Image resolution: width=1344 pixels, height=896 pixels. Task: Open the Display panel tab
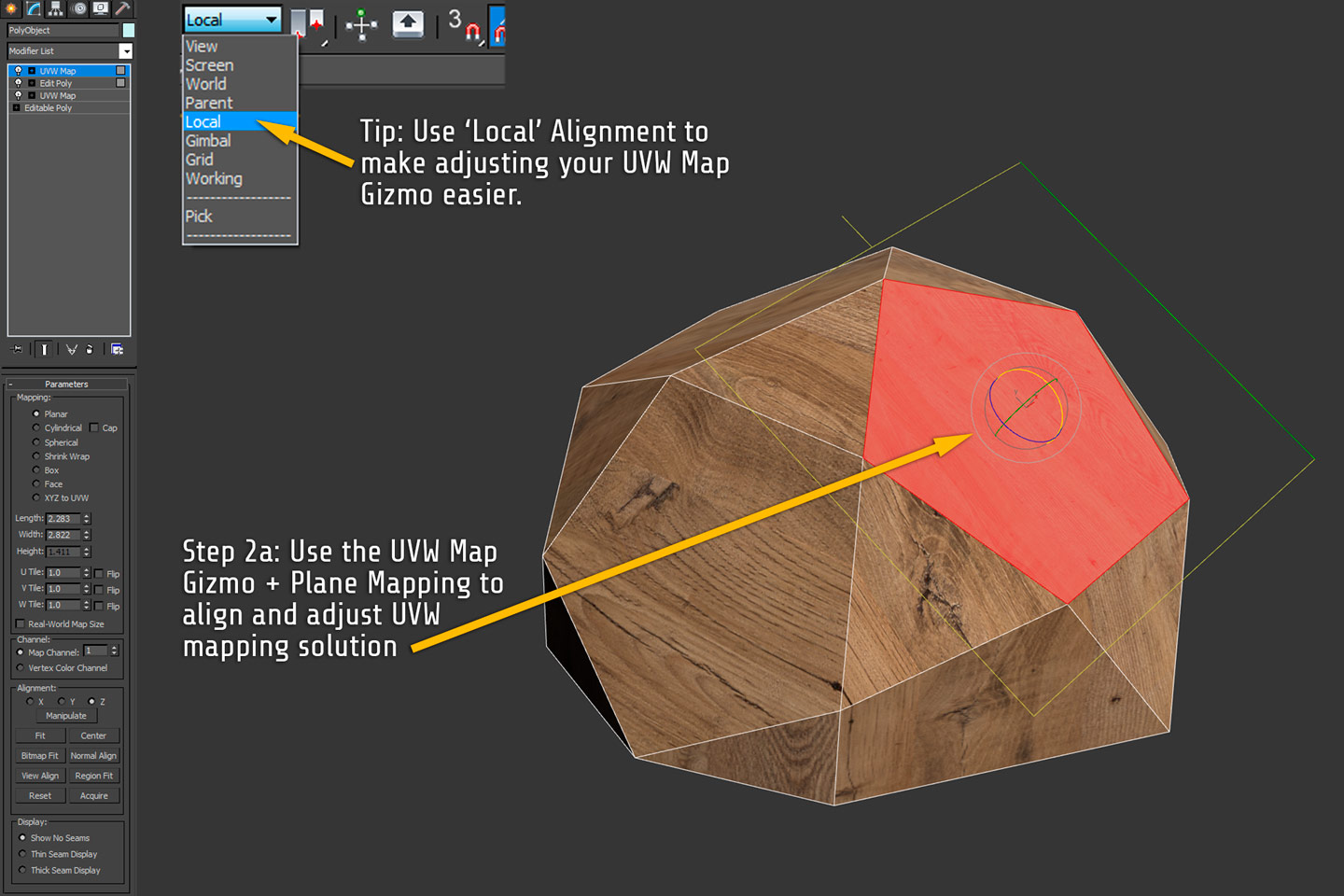pos(101,8)
